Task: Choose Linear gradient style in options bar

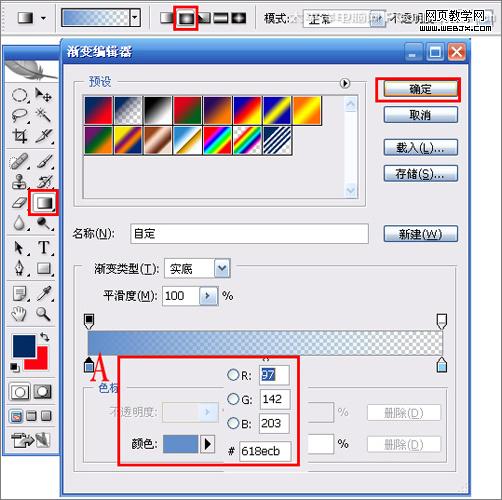Action: 167,18
